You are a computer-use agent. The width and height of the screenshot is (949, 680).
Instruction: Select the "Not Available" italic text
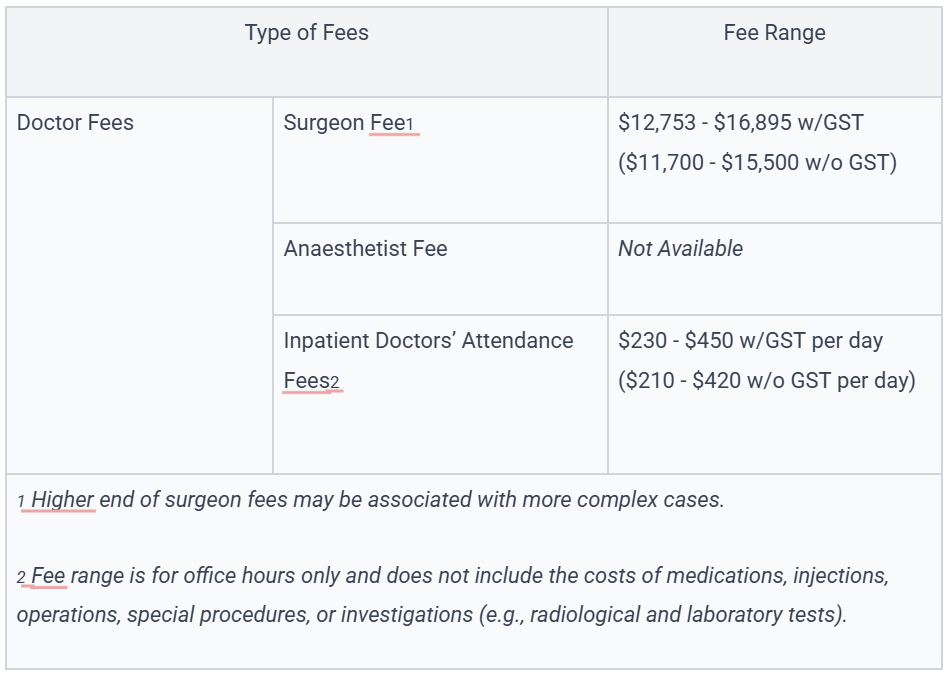click(680, 249)
